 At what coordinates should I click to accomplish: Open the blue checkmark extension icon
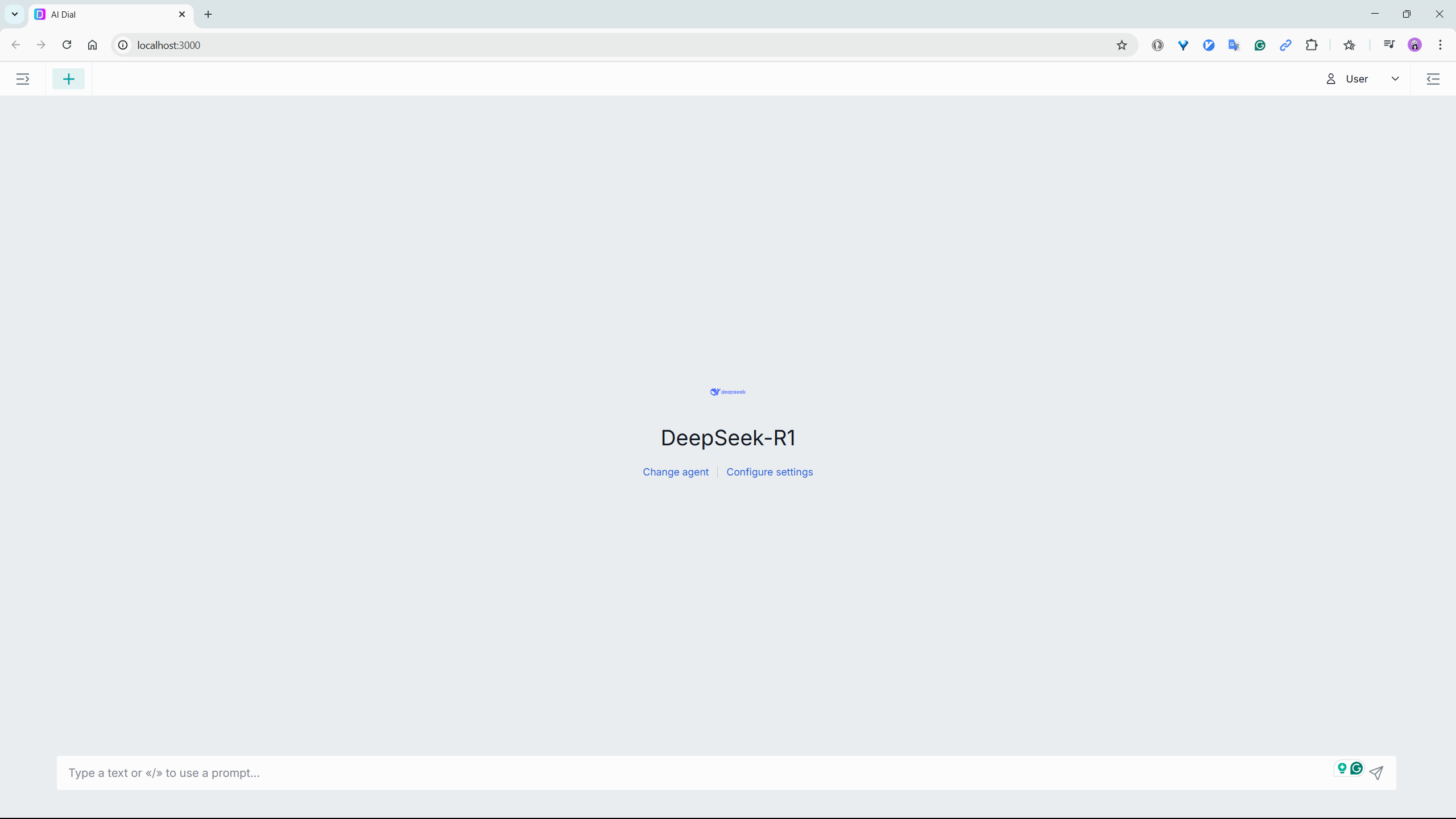[1209, 45]
